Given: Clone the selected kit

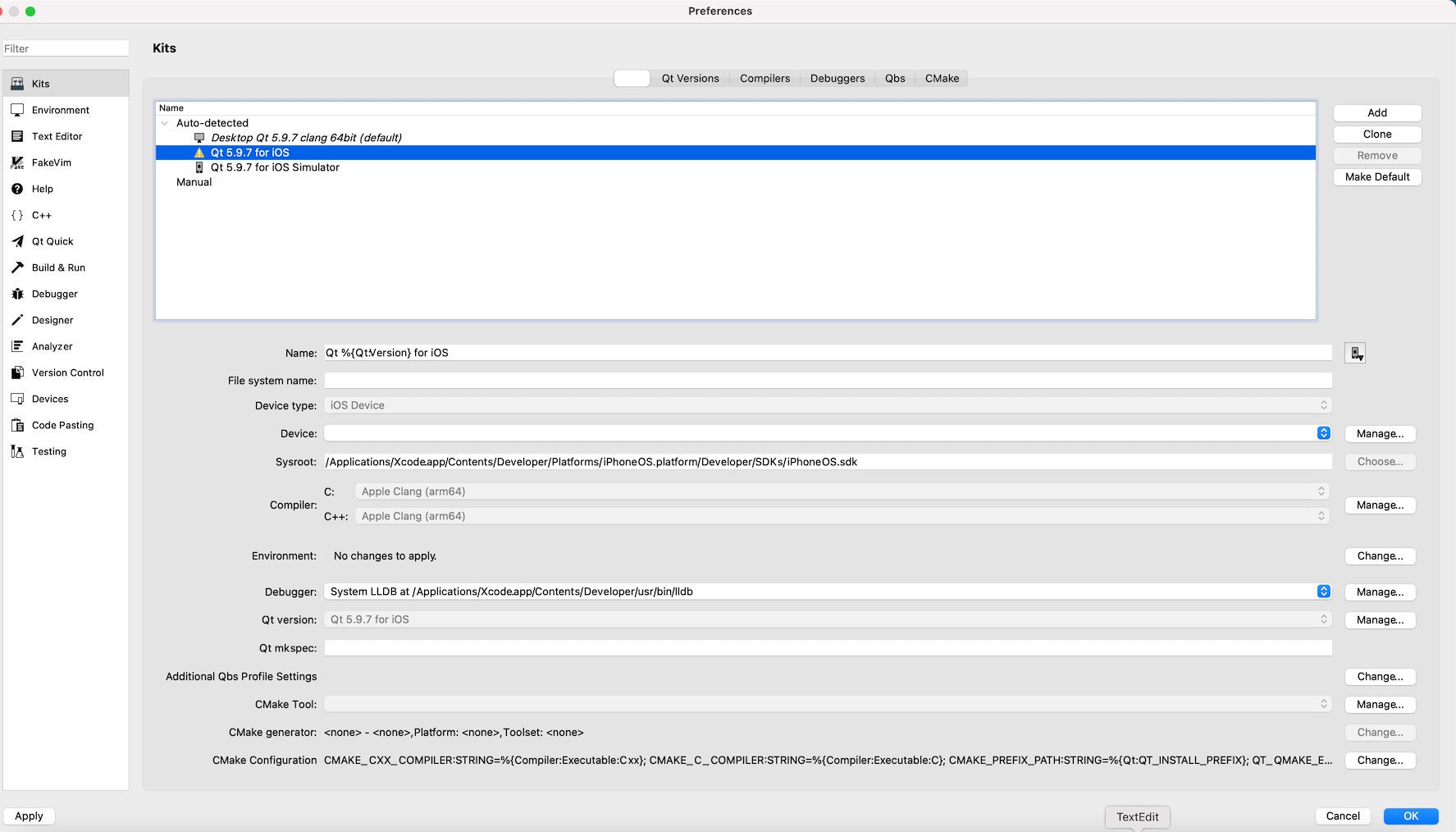Looking at the screenshot, I should pyautogui.click(x=1376, y=135).
